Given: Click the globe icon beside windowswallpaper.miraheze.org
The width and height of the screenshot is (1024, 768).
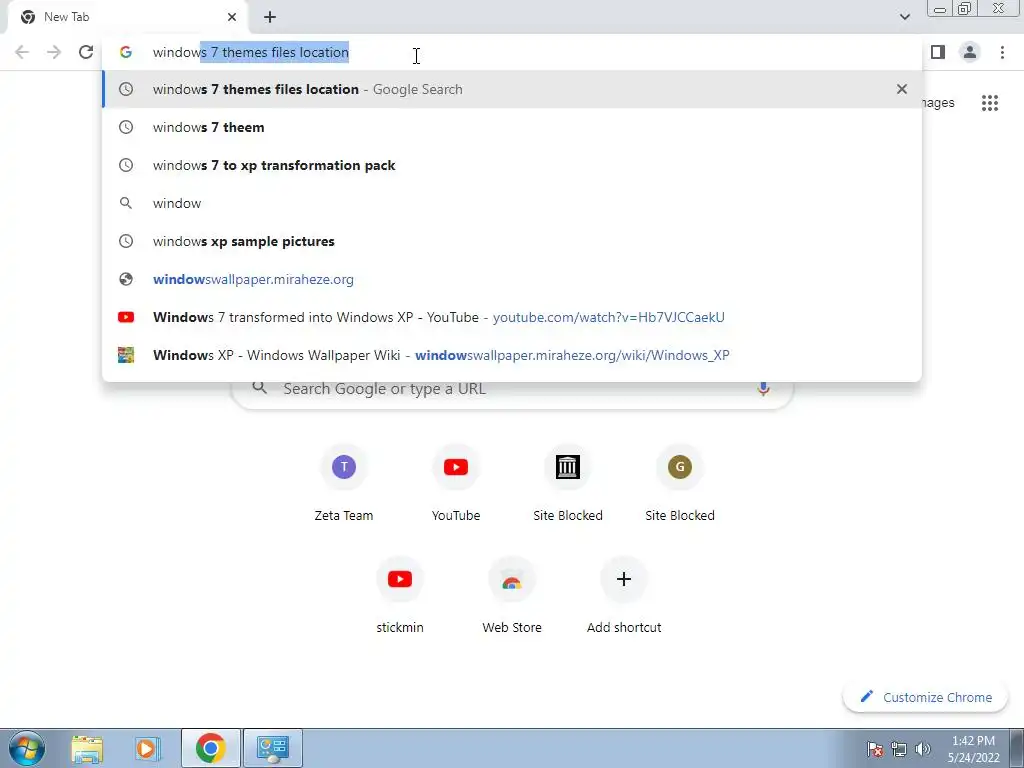Looking at the screenshot, I should tap(126, 279).
